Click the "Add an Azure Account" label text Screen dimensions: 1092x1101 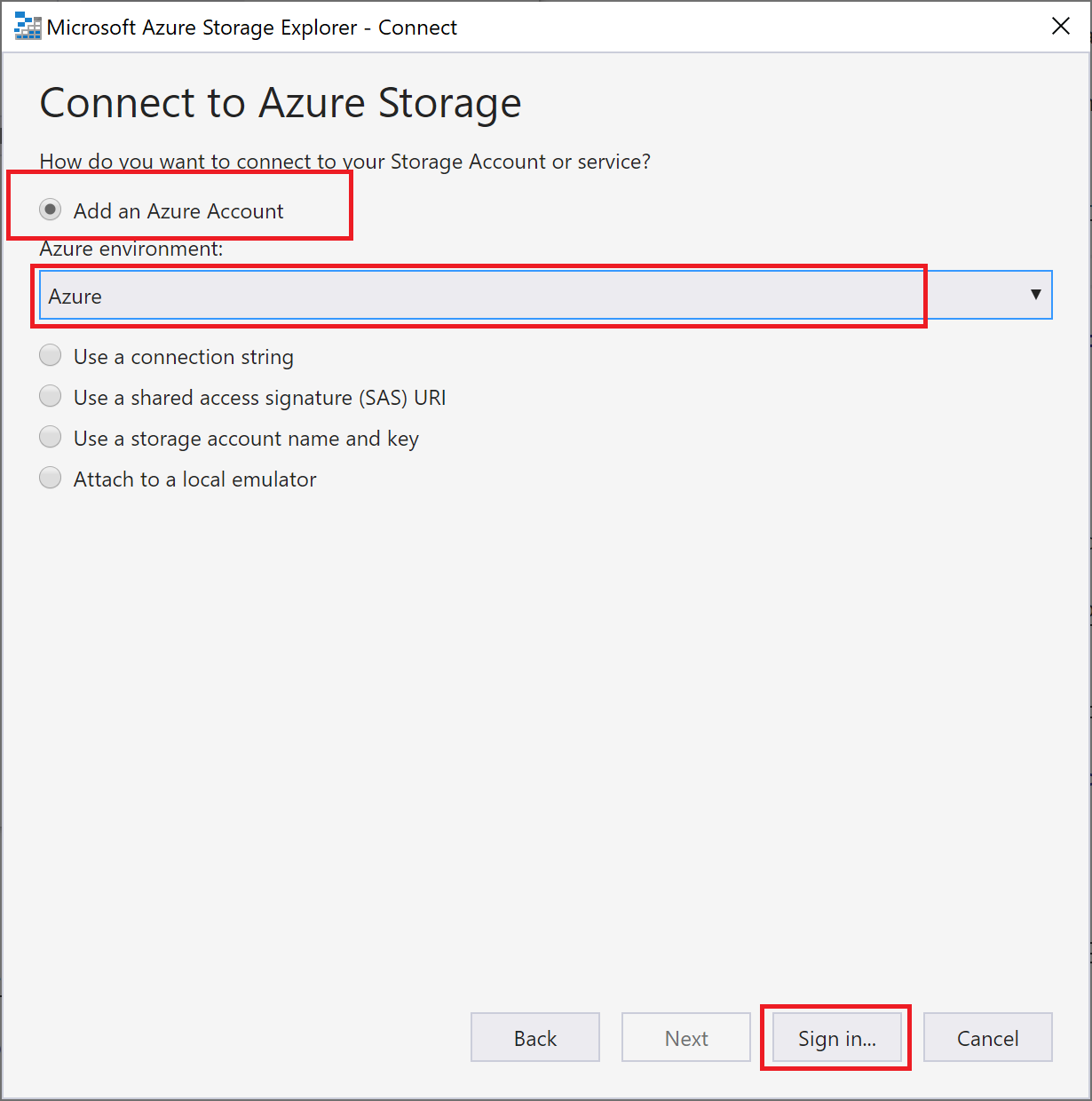tap(178, 210)
